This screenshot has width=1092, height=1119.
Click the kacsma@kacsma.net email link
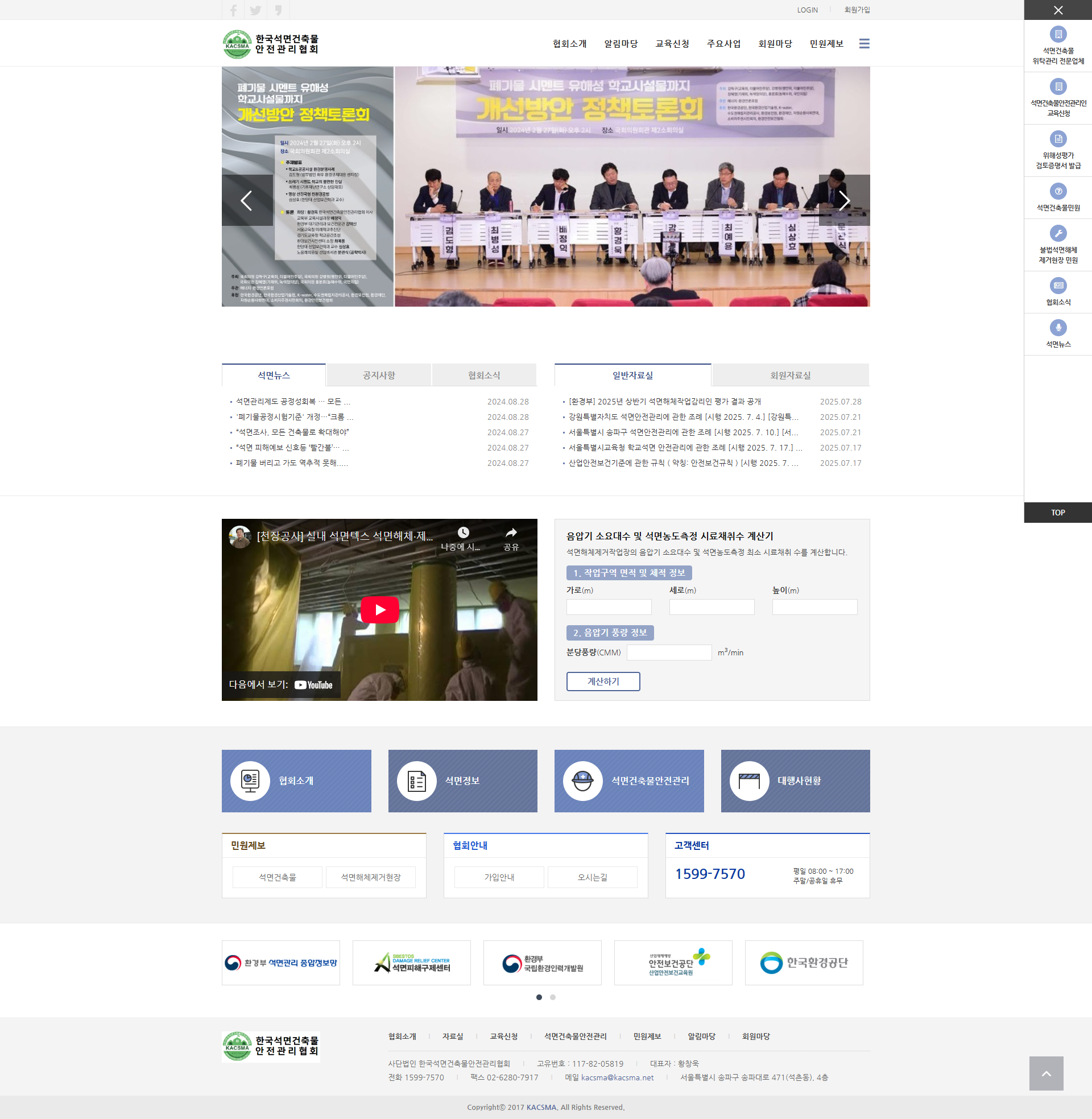pyautogui.click(x=617, y=1077)
